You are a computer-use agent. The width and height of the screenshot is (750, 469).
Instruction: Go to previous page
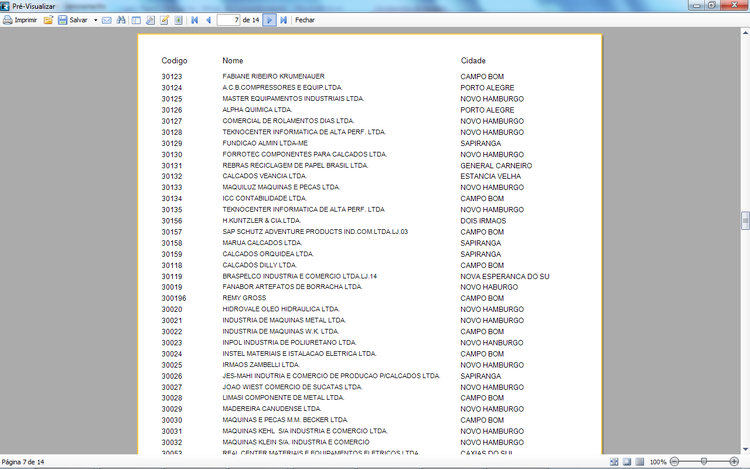coord(209,20)
